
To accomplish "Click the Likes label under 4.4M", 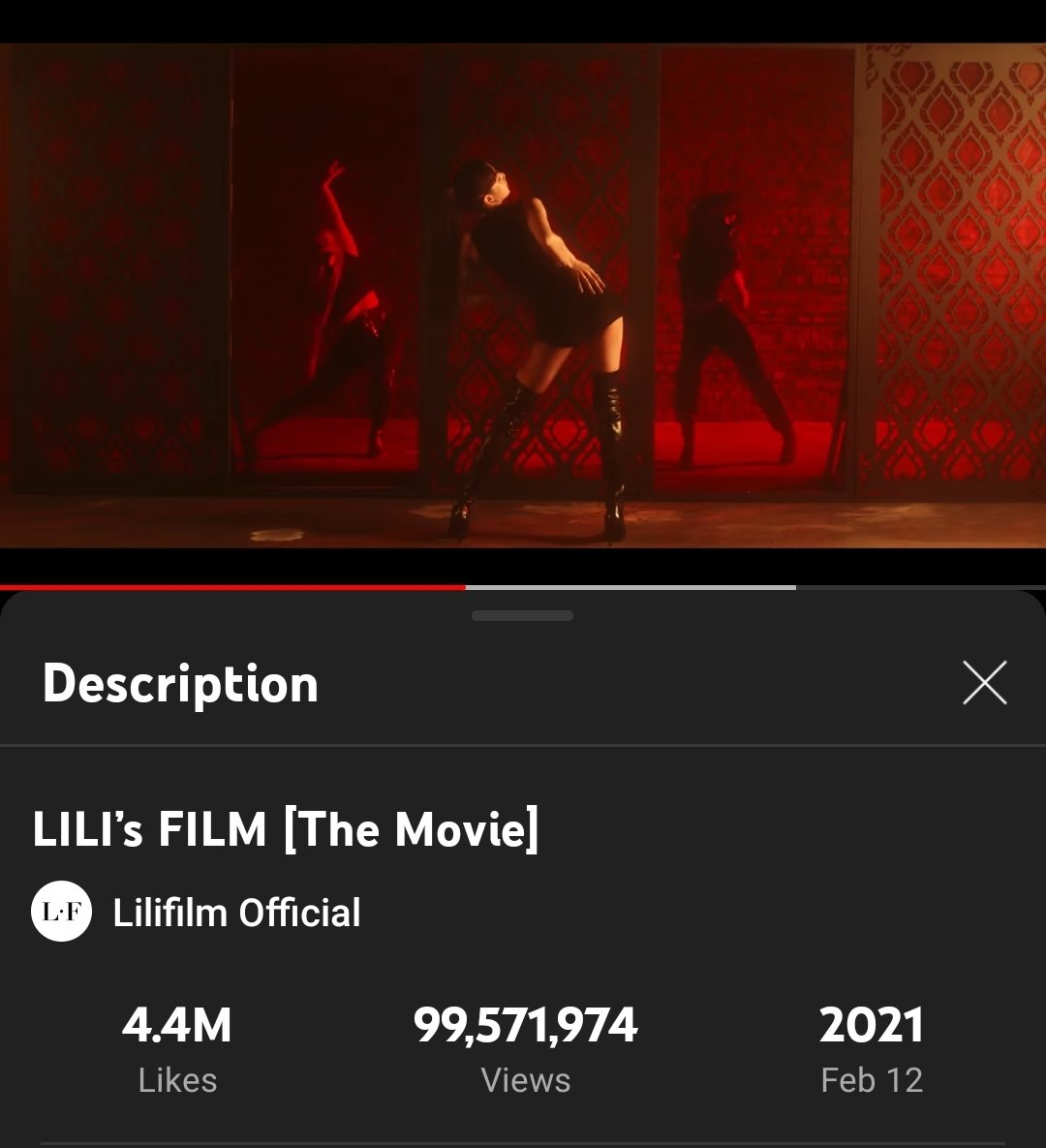I will 178,1080.
